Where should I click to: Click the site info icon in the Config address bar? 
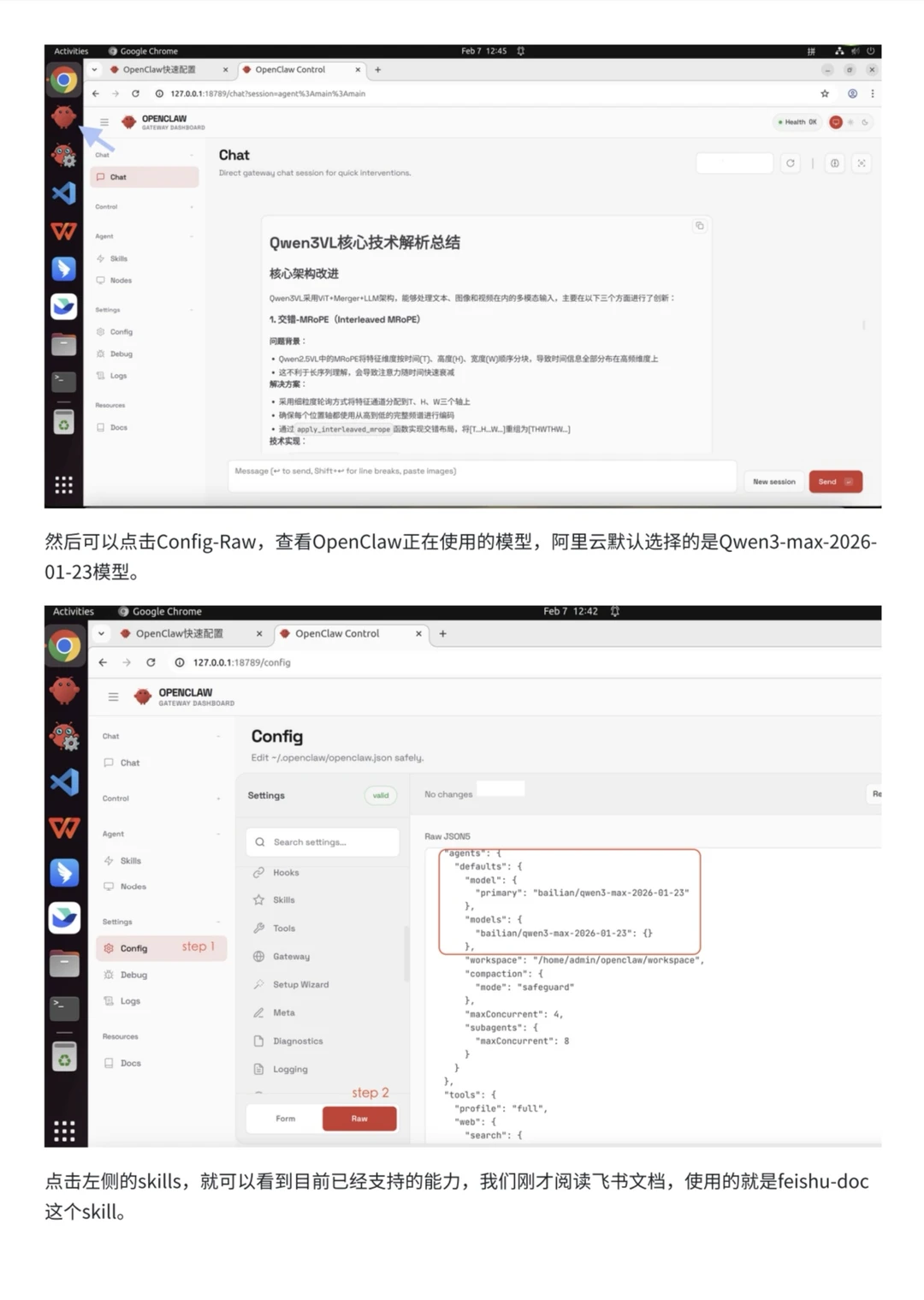coord(180,662)
